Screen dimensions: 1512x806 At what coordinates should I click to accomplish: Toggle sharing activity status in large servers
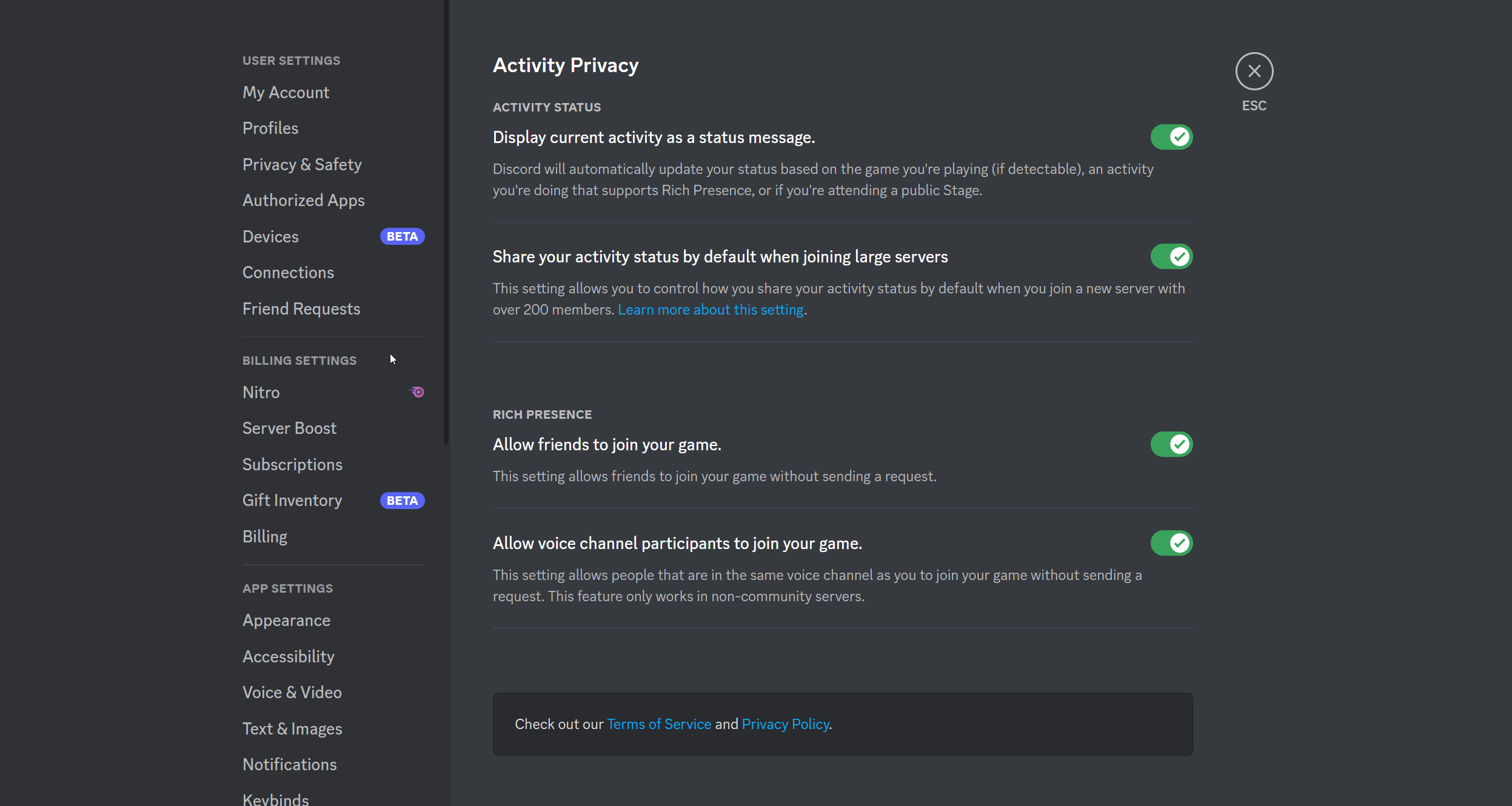point(1171,256)
